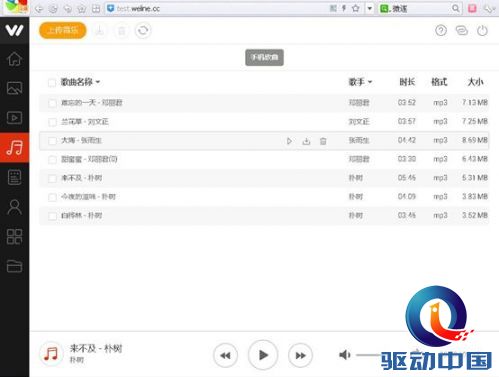Open the file folder icon in sidebar
The width and height of the screenshot is (499, 377).
pos(14,266)
